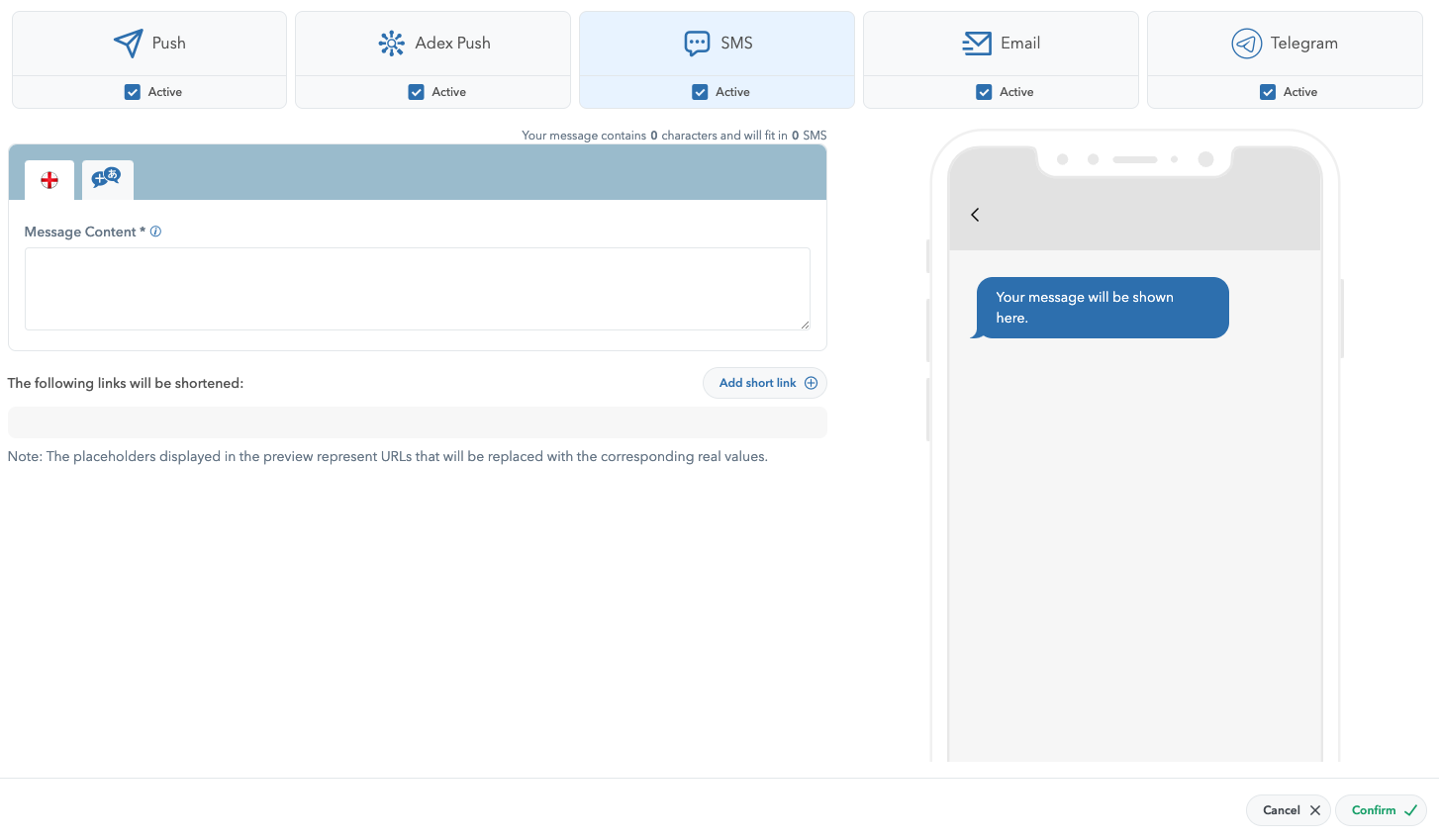Focus the Message Content text area
This screenshot has height=840, width=1439.
click(418, 289)
